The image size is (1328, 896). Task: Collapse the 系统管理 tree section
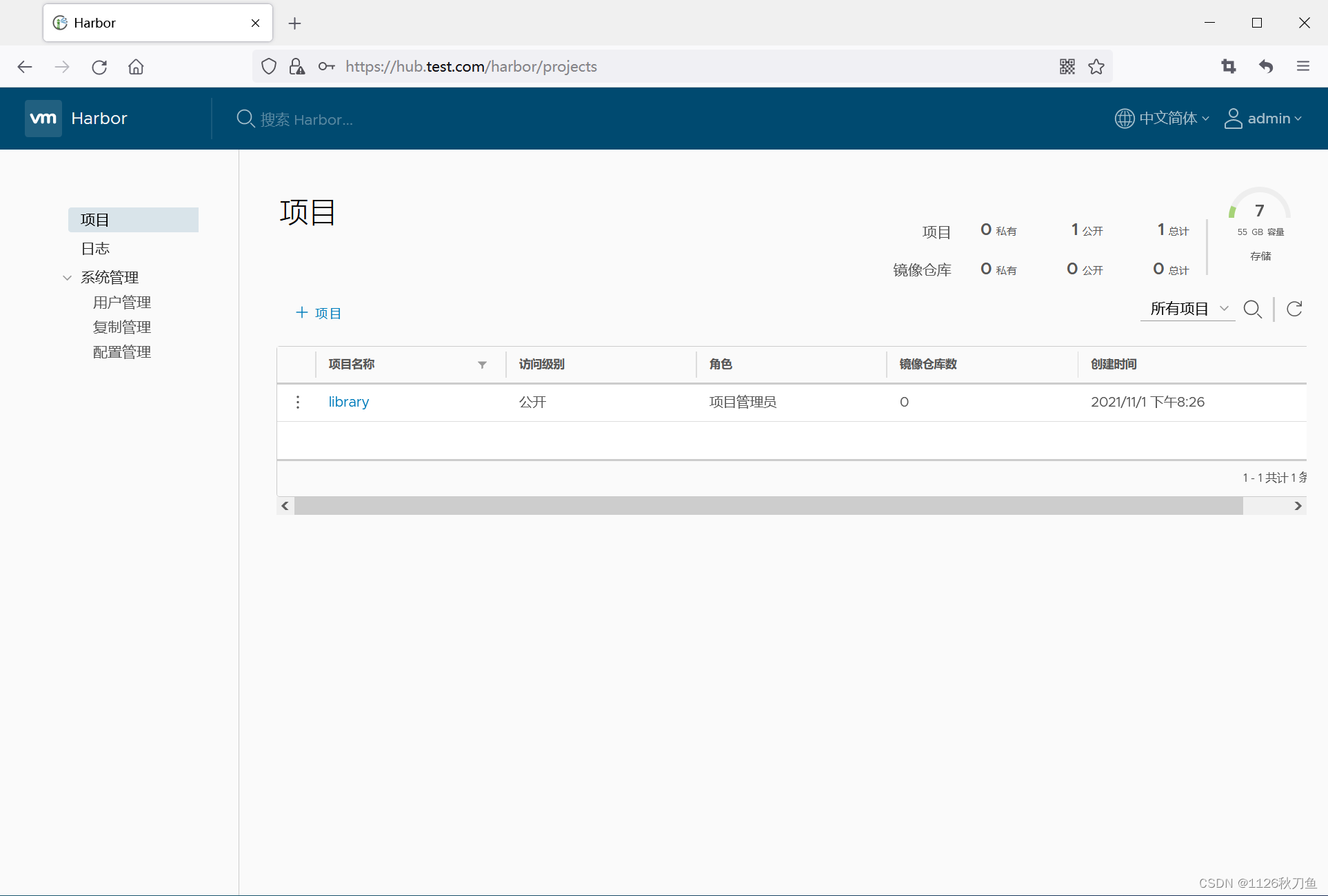coord(67,278)
